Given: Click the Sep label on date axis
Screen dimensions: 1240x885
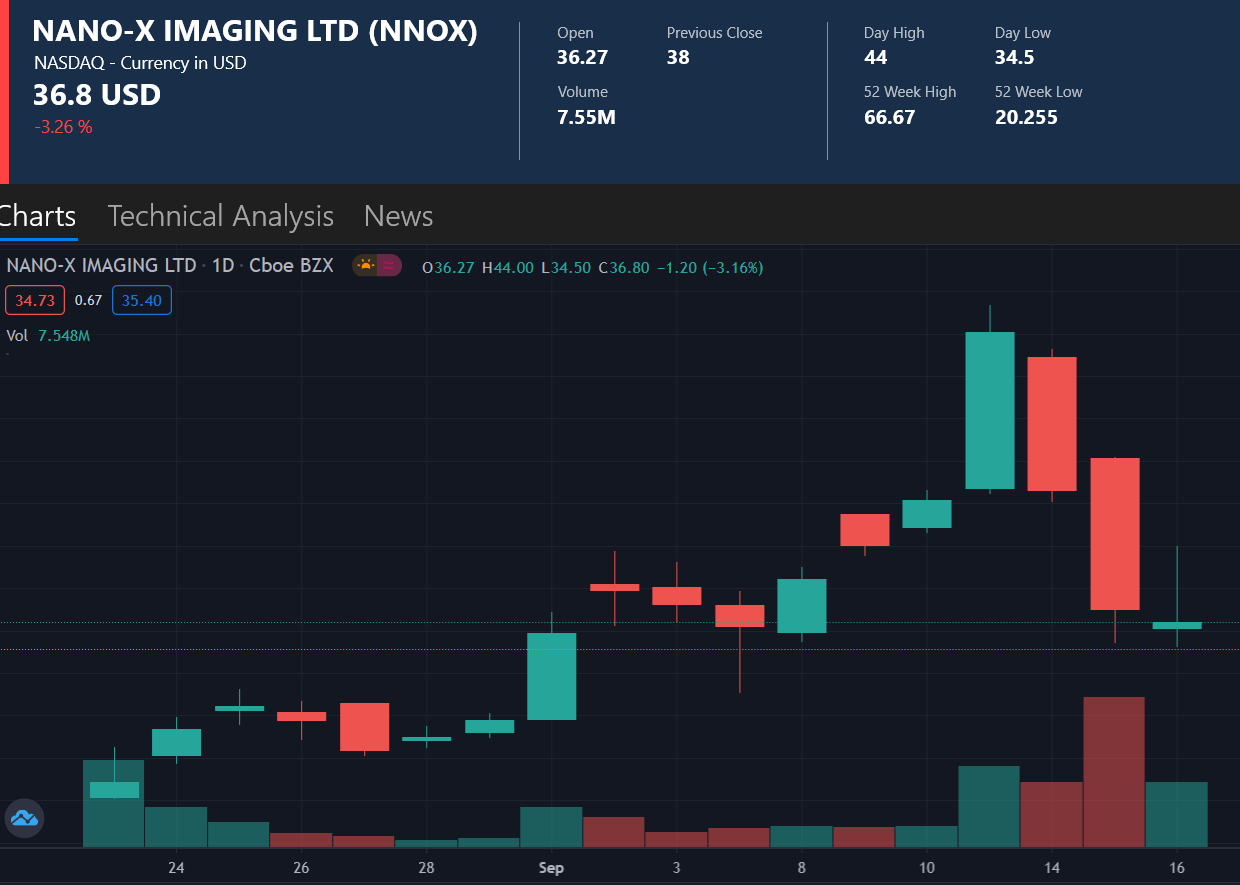Looking at the screenshot, I should coord(551,867).
